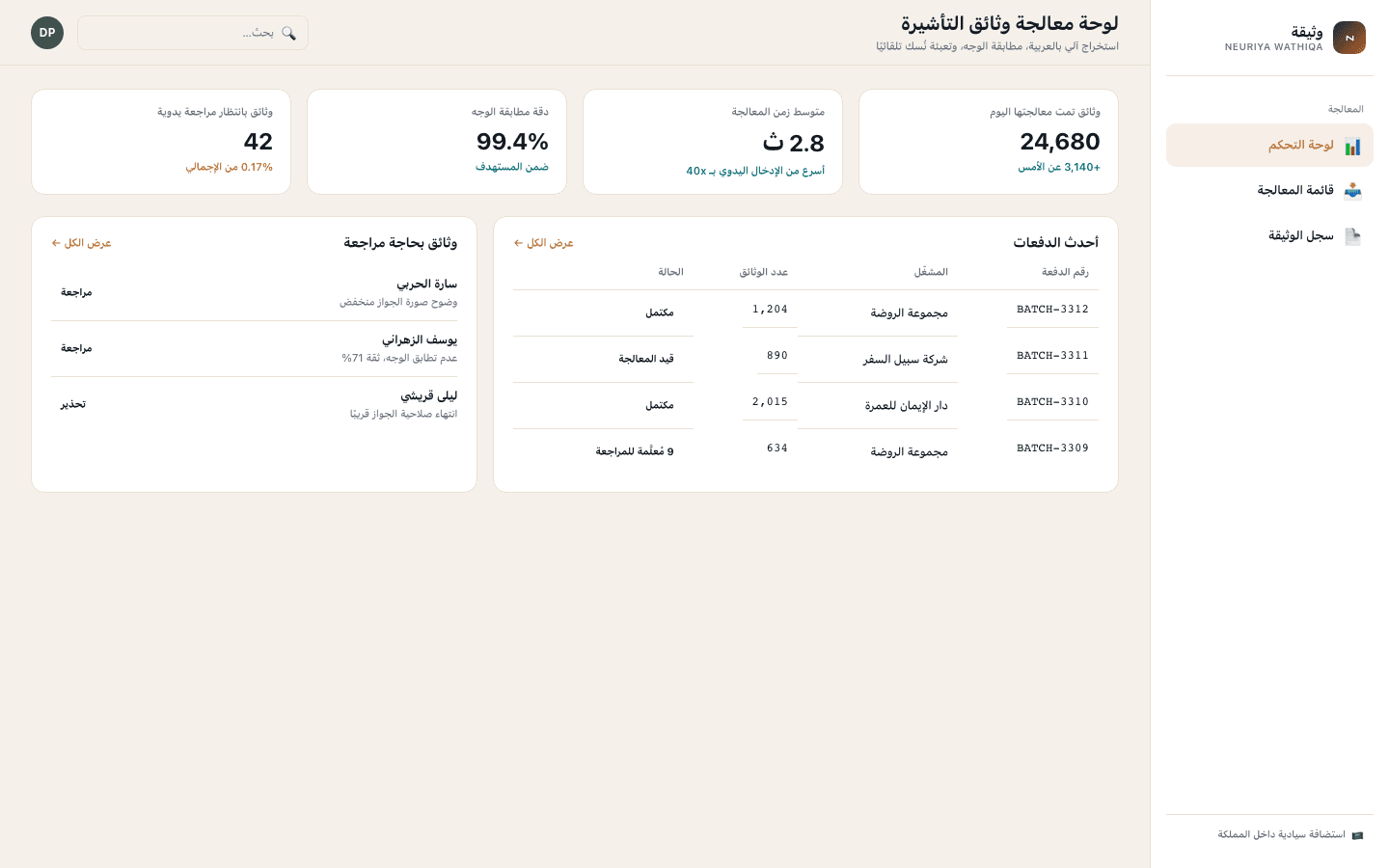Click the وثيقة app logo icon
Viewport: 1389px width, 868px height.
(1349, 38)
